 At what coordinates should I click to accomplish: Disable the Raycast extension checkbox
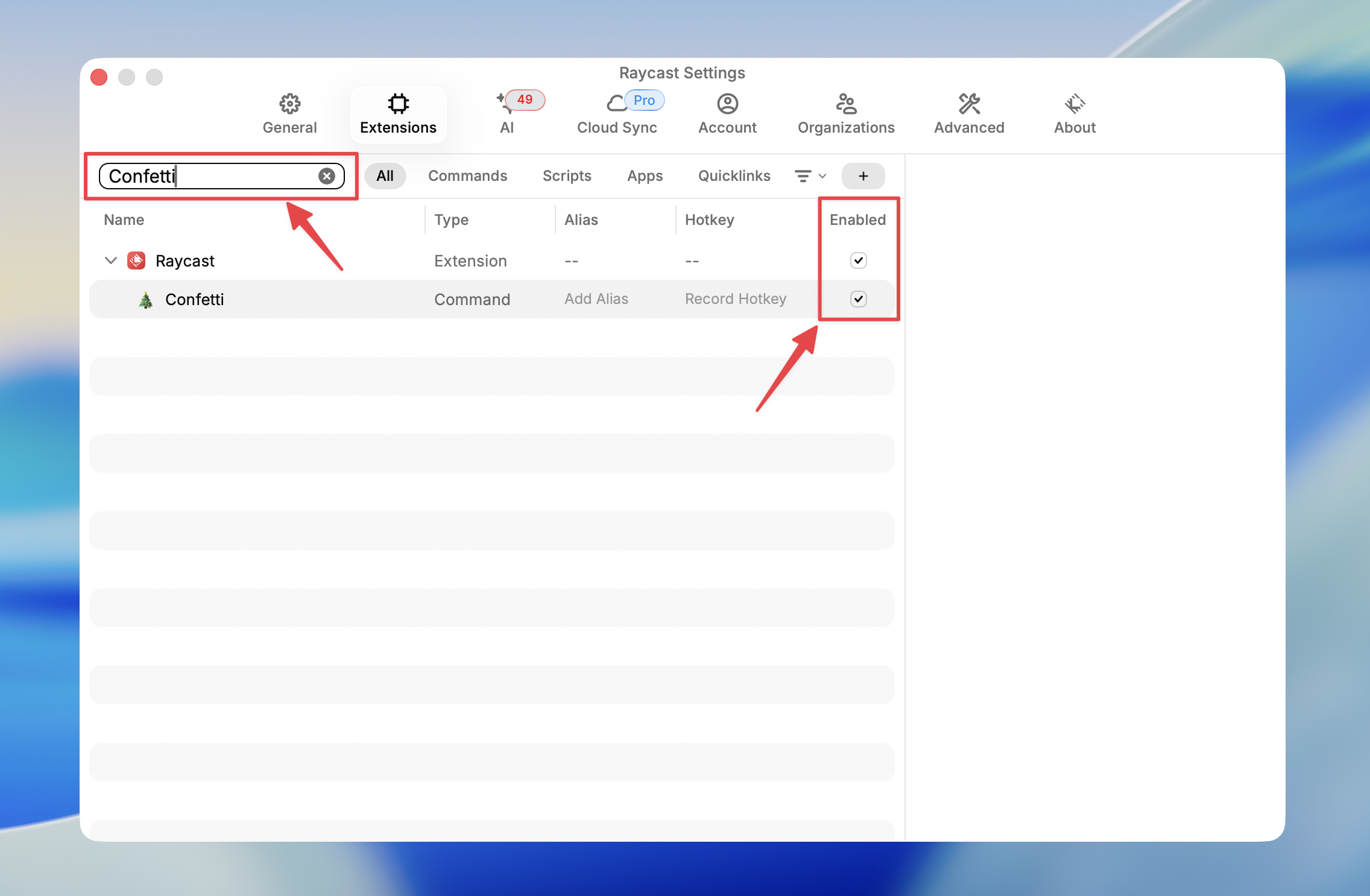click(x=858, y=260)
